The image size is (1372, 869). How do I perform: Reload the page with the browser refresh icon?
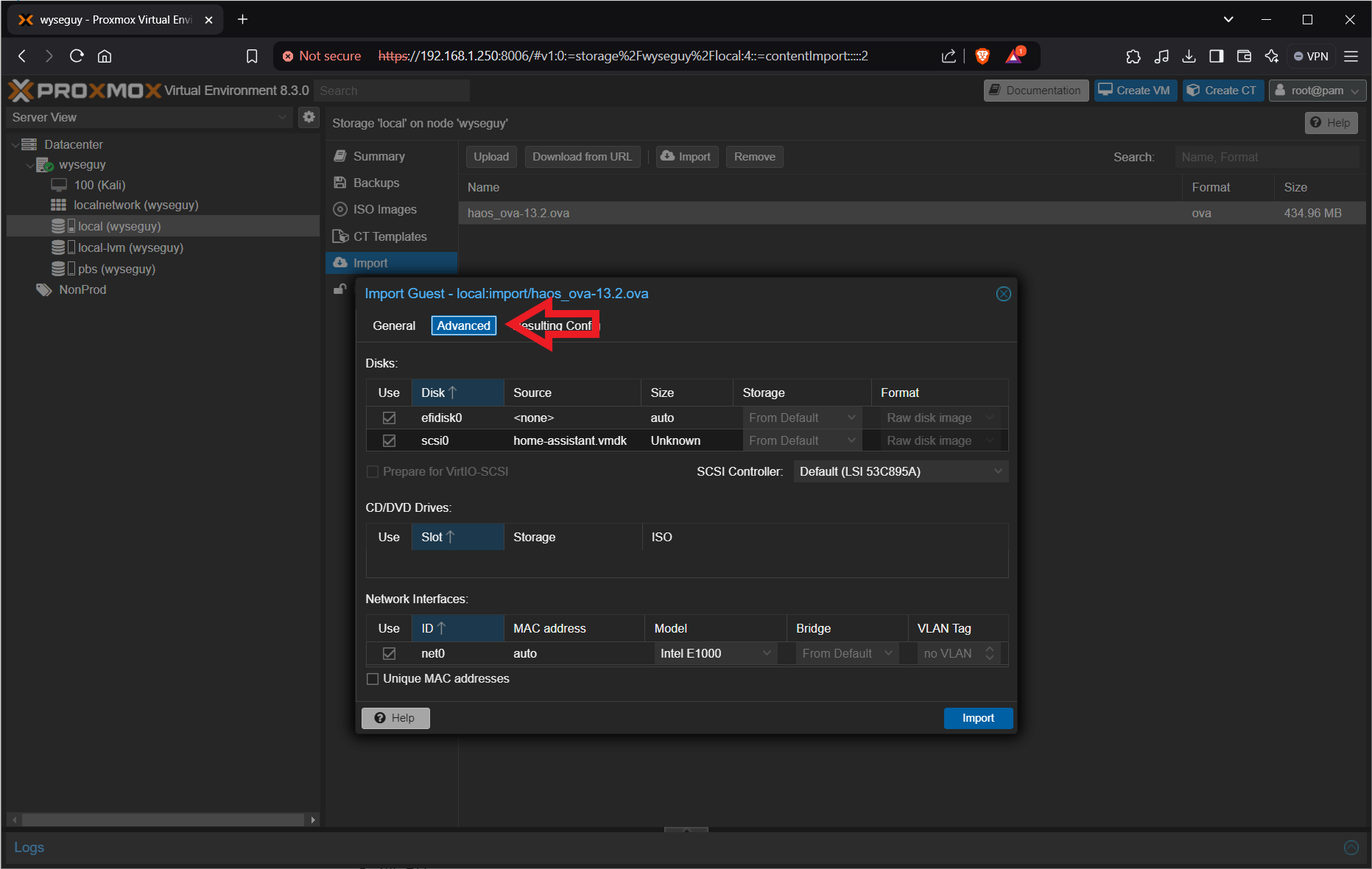(x=77, y=56)
